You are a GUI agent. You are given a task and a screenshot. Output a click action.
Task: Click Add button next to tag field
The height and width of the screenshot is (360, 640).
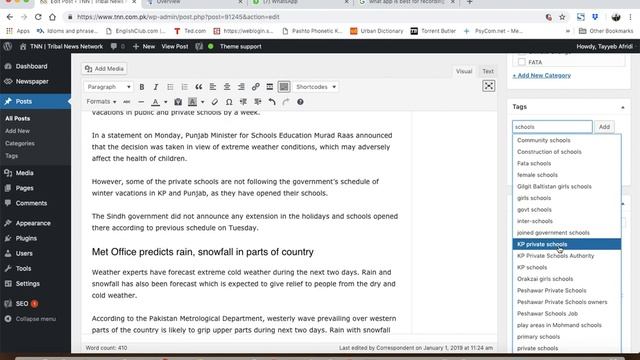tap(604, 127)
